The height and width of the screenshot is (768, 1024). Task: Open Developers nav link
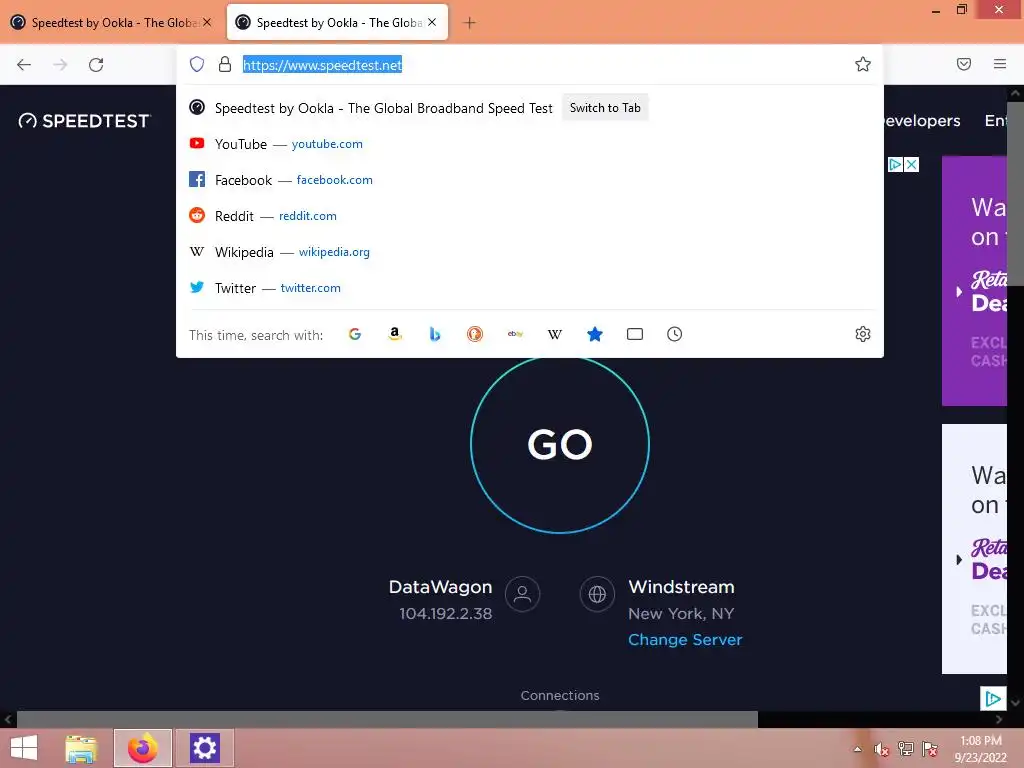[922, 121]
